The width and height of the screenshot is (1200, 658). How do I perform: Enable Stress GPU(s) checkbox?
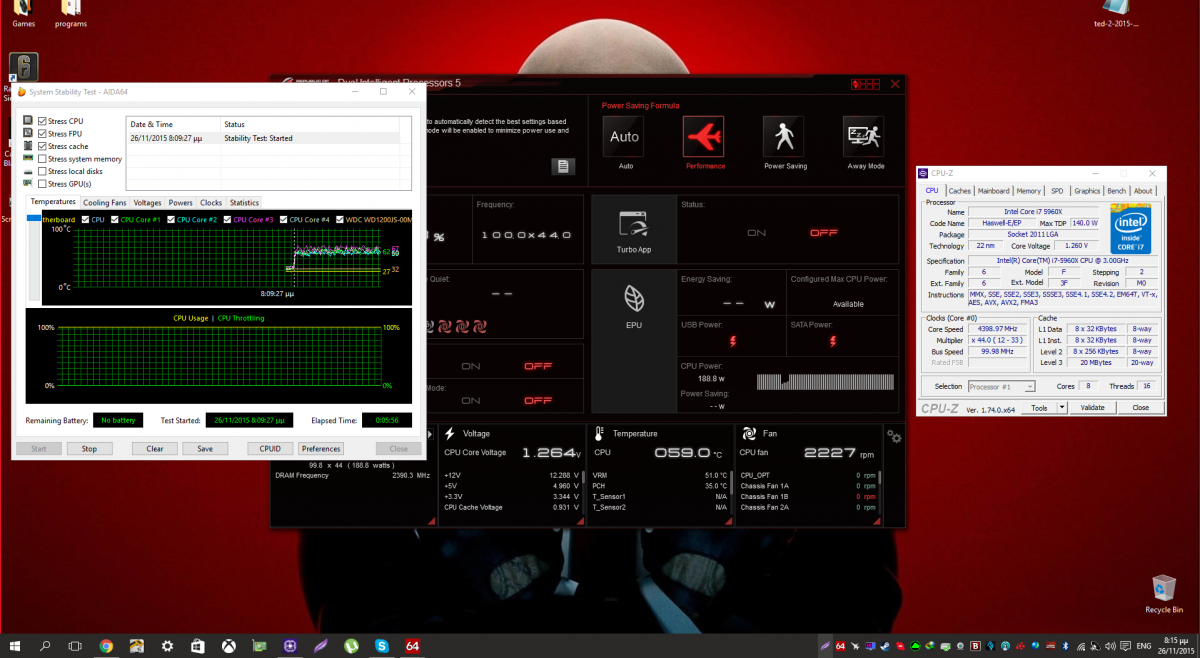[x=42, y=184]
